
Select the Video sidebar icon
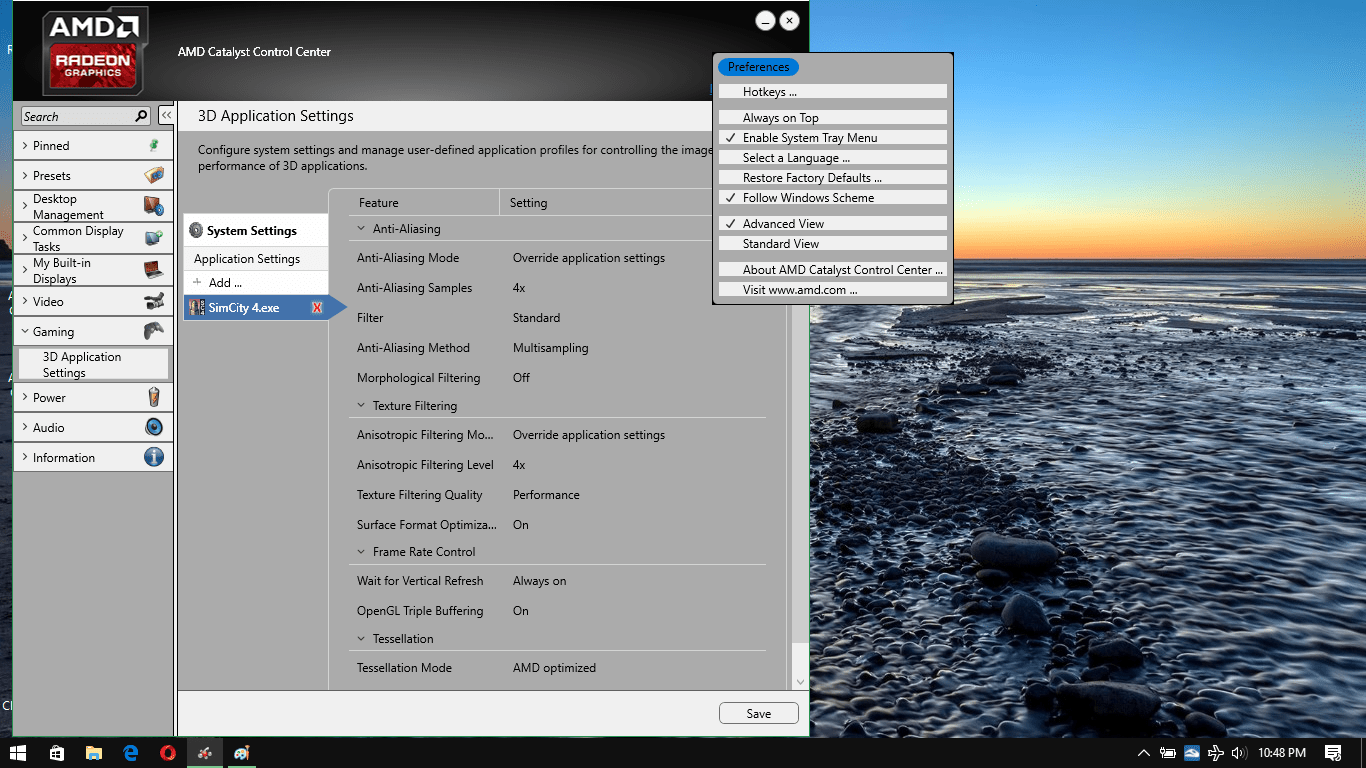[153, 301]
